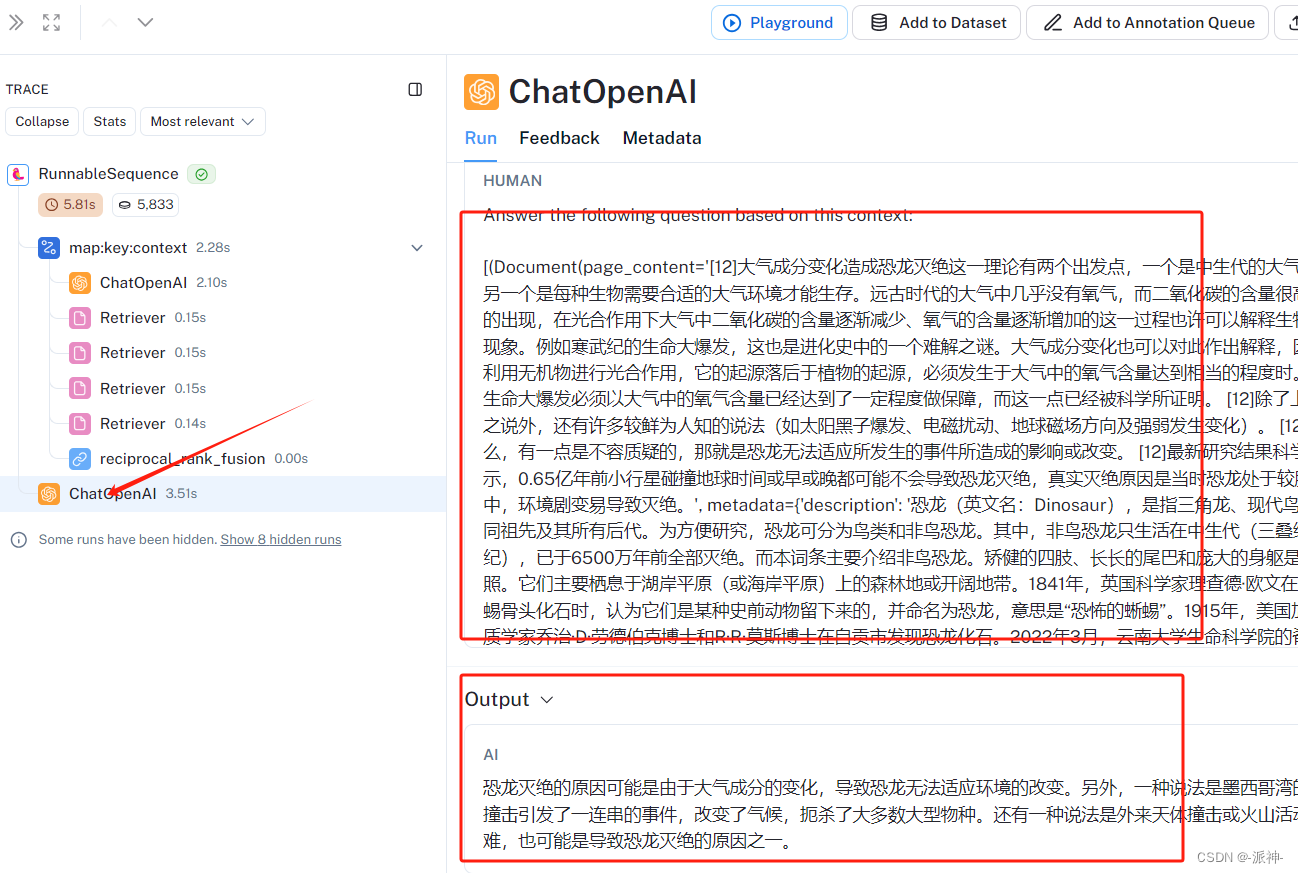Click OpenAI icon of ChatOpenAI 3.51s

[x=49, y=494]
